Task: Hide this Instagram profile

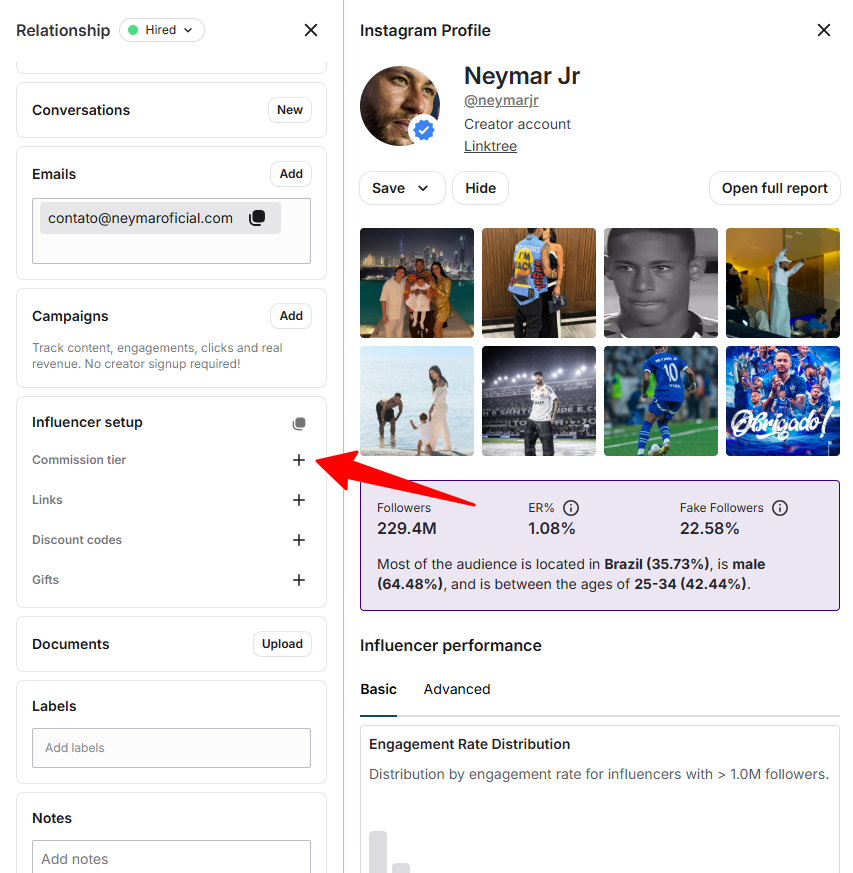Action: pyautogui.click(x=481, y=188)
